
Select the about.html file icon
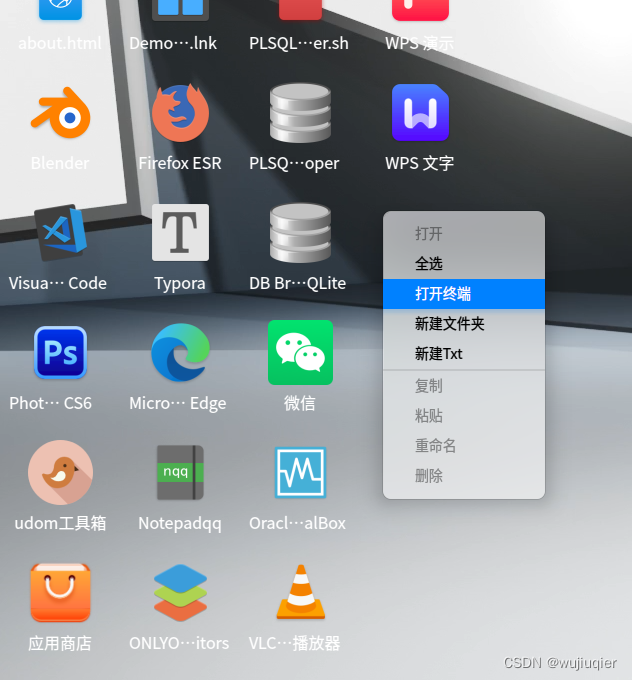pyautogui.click(x=60, y=9)
